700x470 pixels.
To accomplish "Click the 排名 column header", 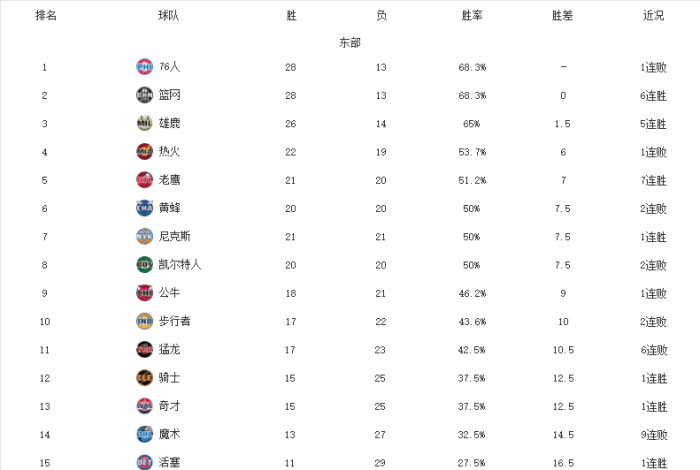I will pos(45,16).
